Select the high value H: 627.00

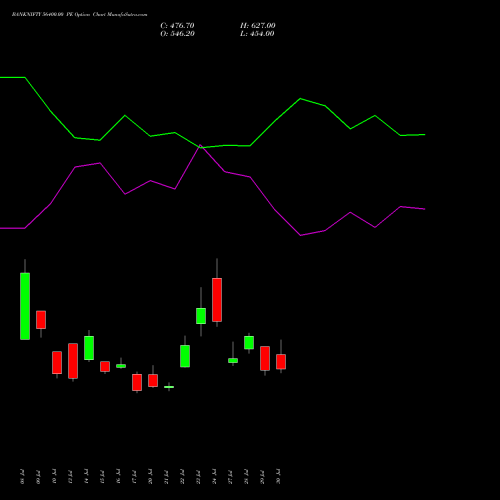[x=258, y=26]
